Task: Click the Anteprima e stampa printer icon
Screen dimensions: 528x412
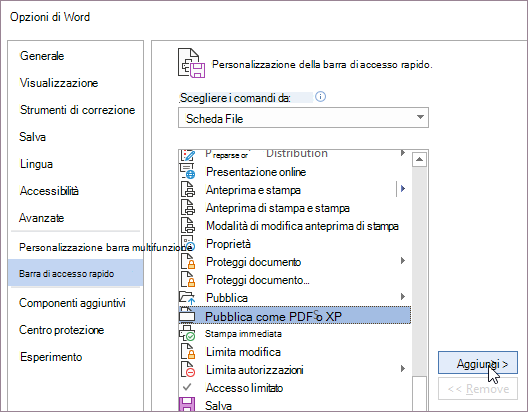Action: [188, 189]
